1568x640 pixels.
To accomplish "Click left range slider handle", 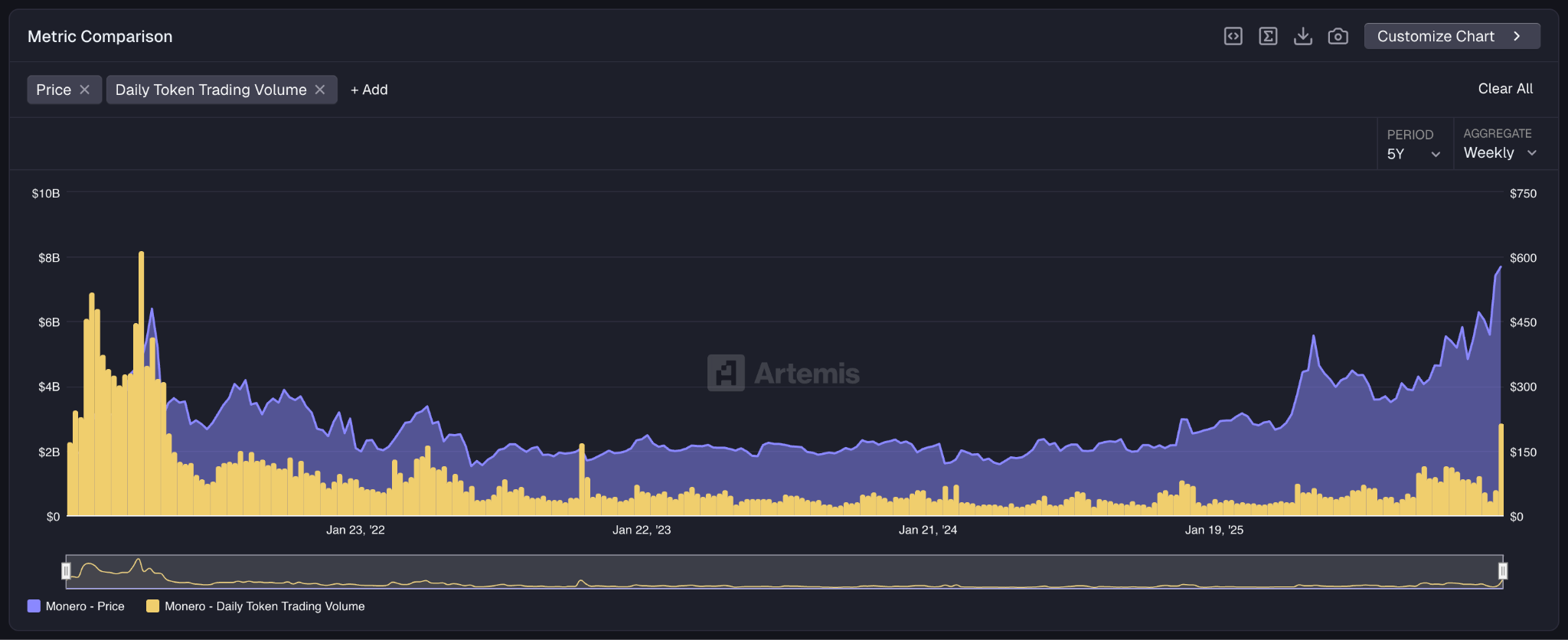I will (x=66, y=571).
